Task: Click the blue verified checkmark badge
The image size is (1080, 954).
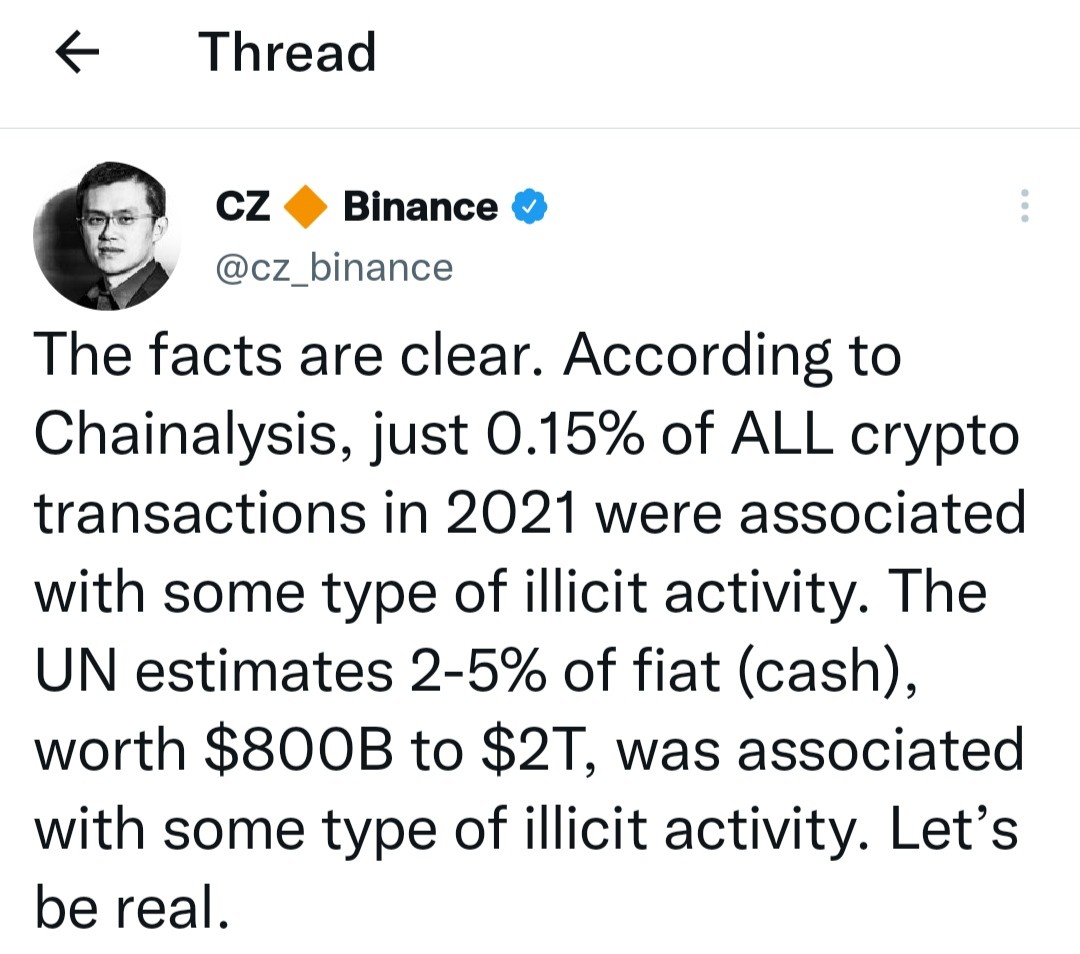Action: [x=529, y=206]
